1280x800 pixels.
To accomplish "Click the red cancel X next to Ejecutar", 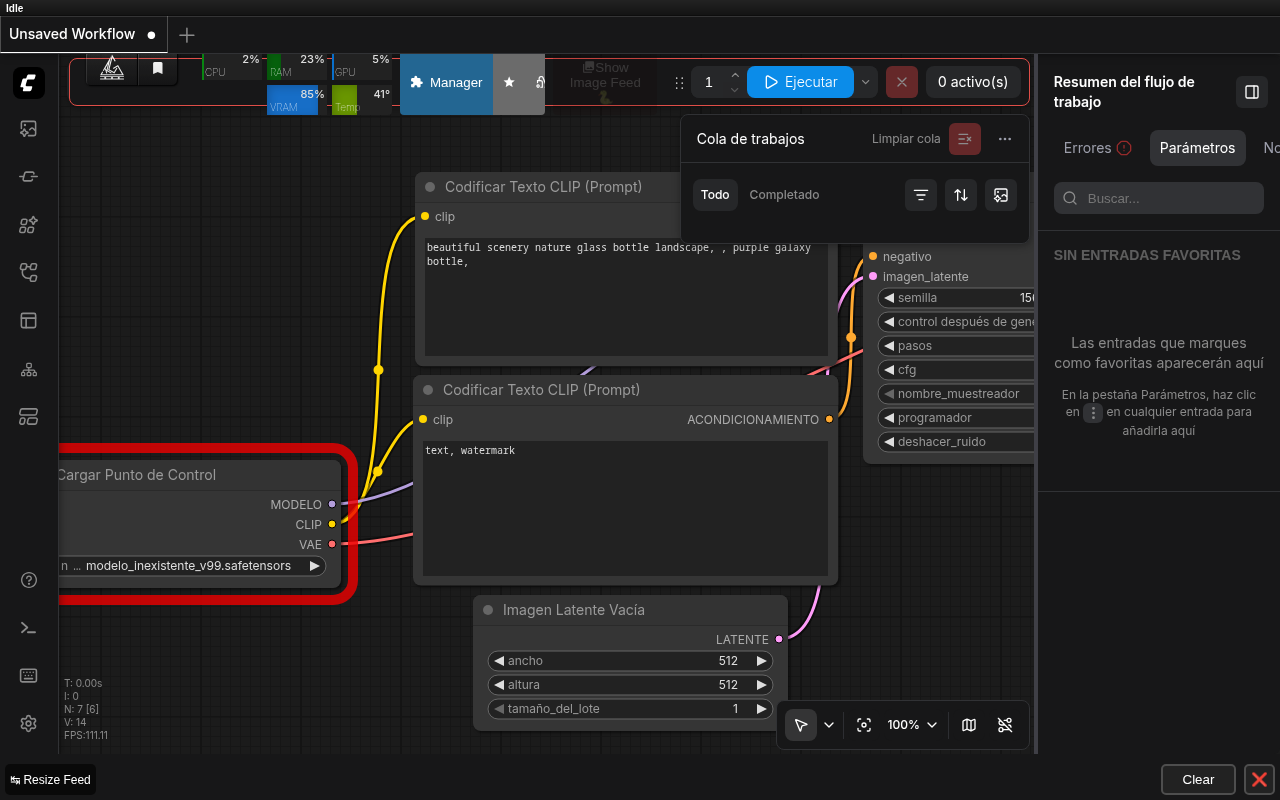I will coord(902,82).
